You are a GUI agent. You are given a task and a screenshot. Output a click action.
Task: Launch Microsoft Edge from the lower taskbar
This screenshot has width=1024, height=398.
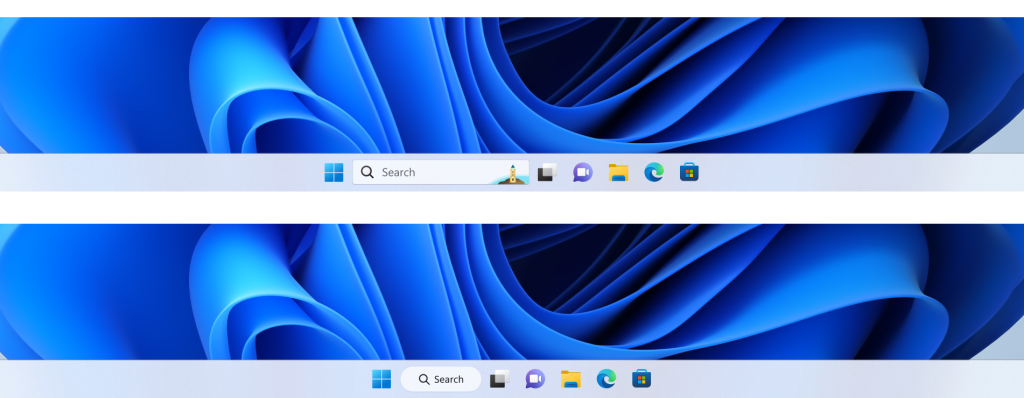click(606, 379)
